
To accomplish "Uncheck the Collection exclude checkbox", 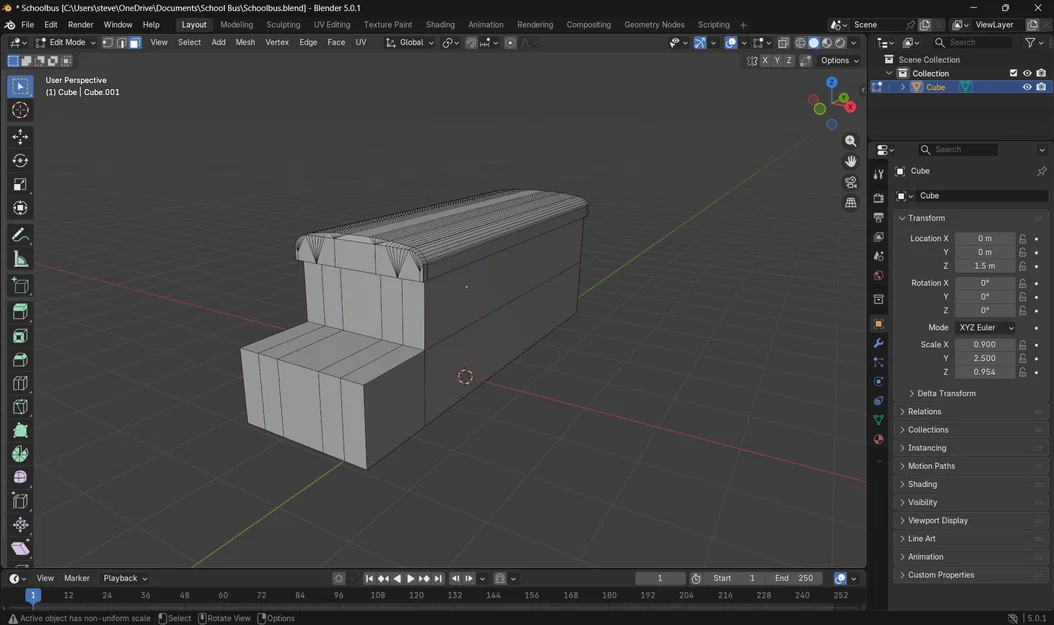I will pos(1013,73).
